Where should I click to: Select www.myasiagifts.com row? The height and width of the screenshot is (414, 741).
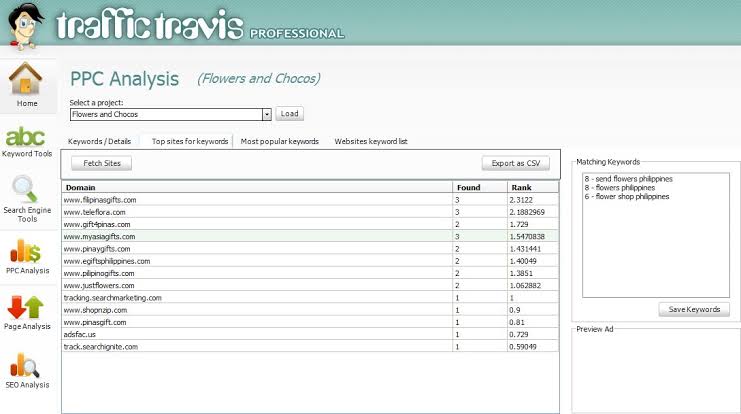(x=310, y=237)
